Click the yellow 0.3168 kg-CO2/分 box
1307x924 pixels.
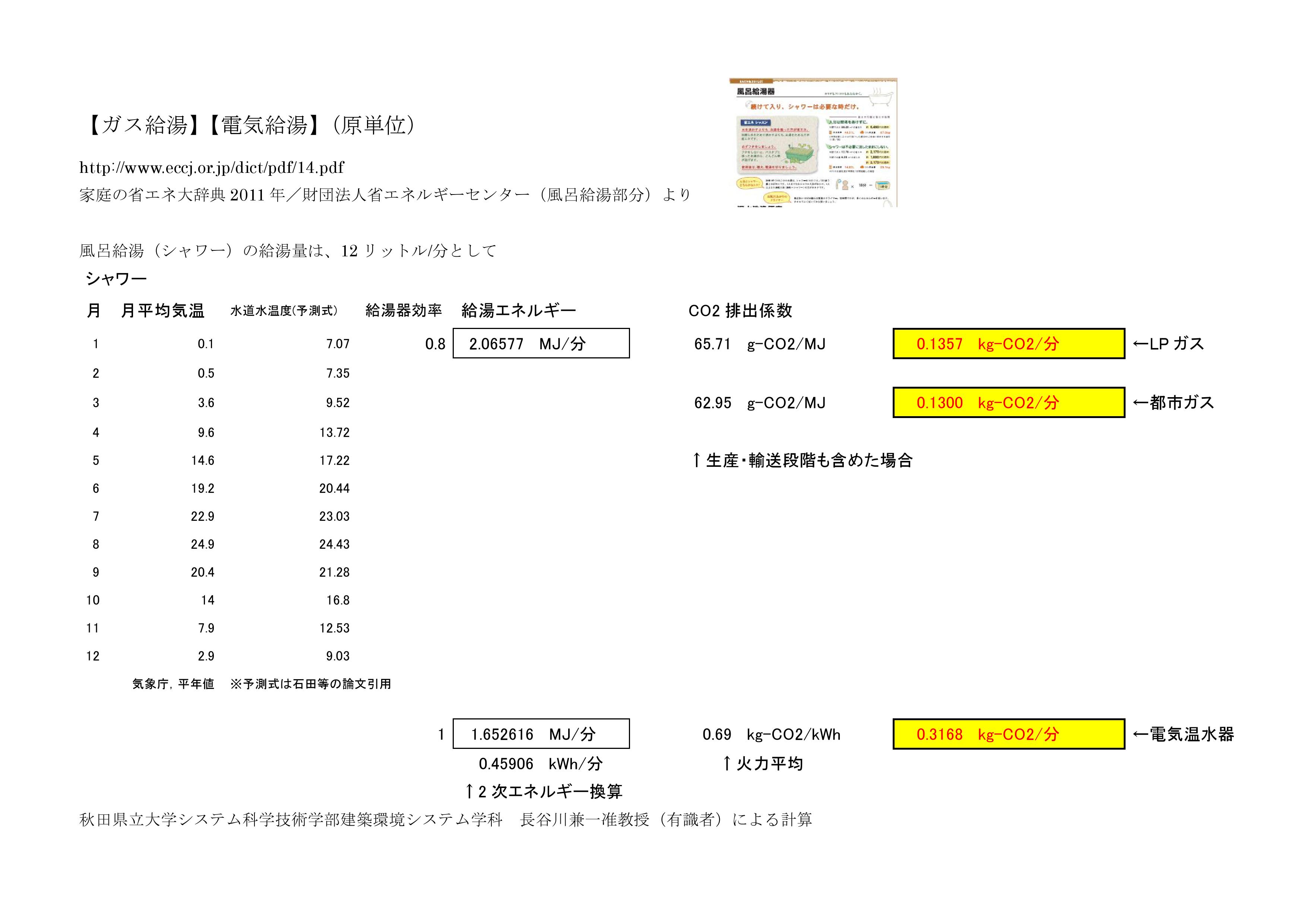tap(1008, 734)
